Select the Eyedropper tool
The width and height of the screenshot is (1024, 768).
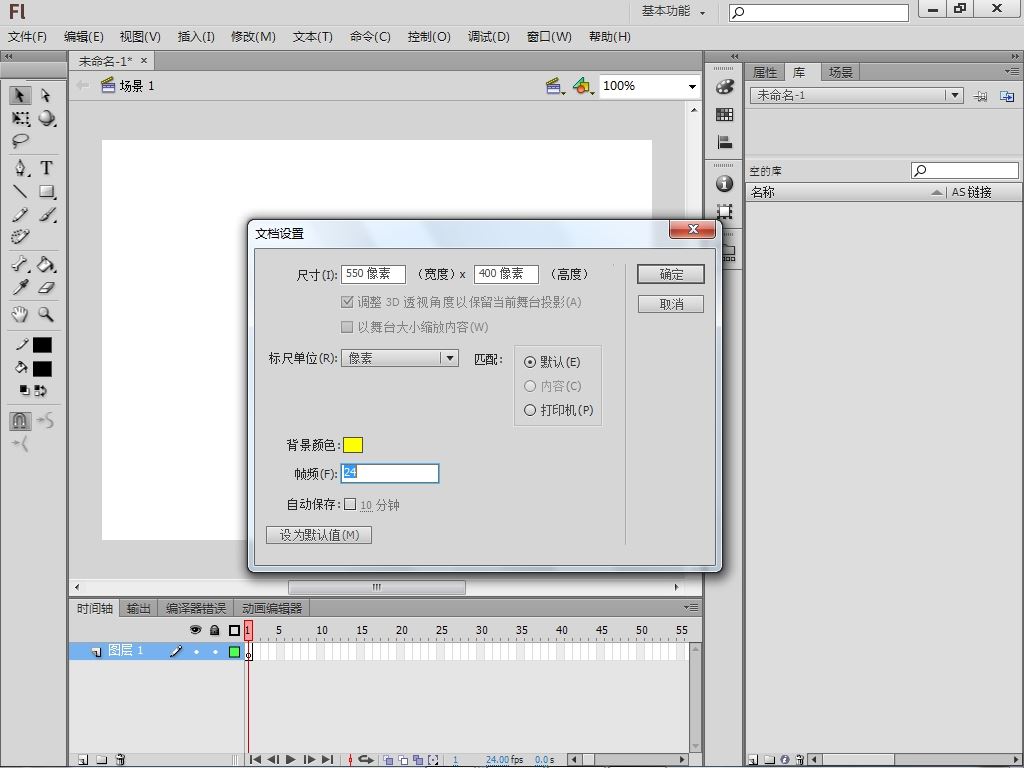click(20, 287)
